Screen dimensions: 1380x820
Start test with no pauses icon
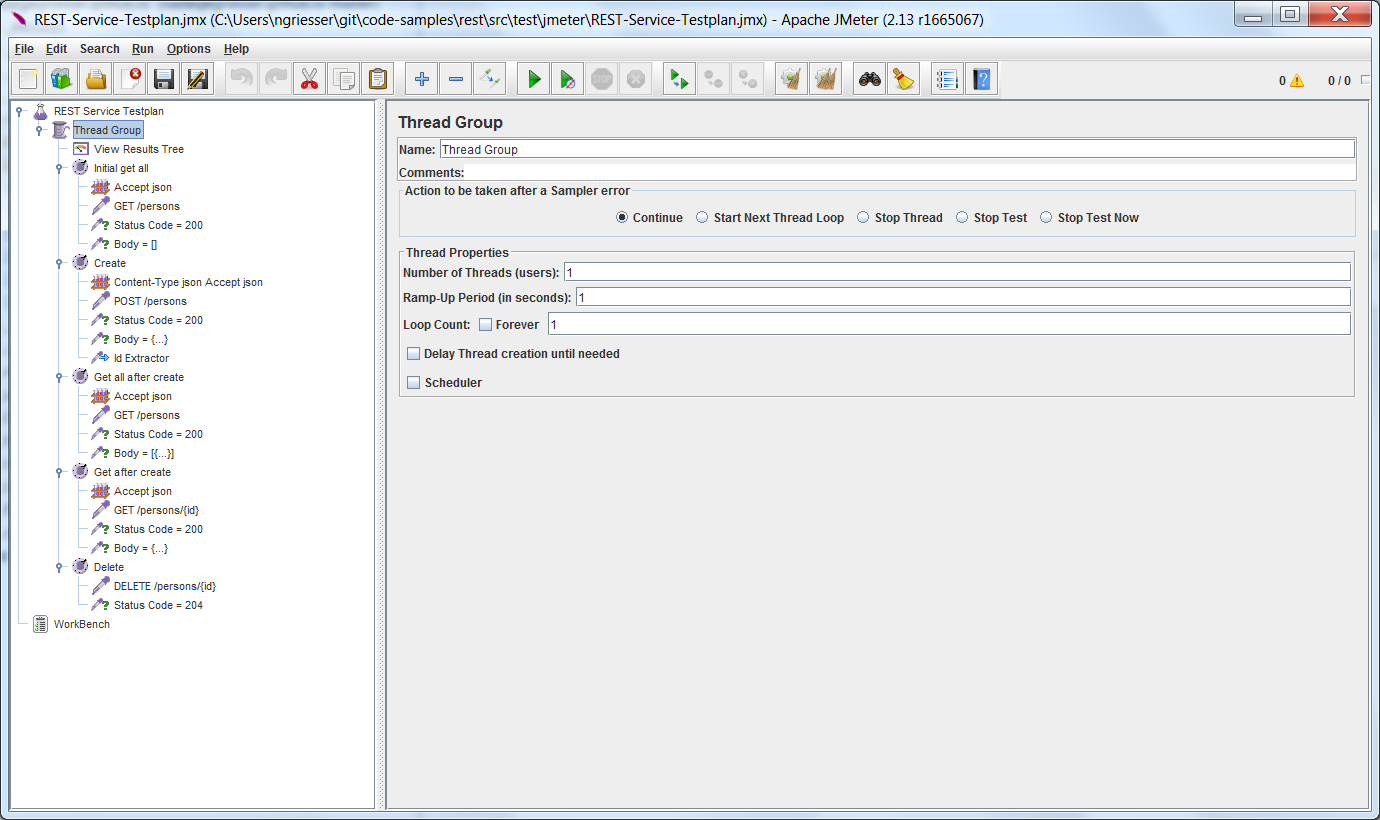(x=568, y=79)
